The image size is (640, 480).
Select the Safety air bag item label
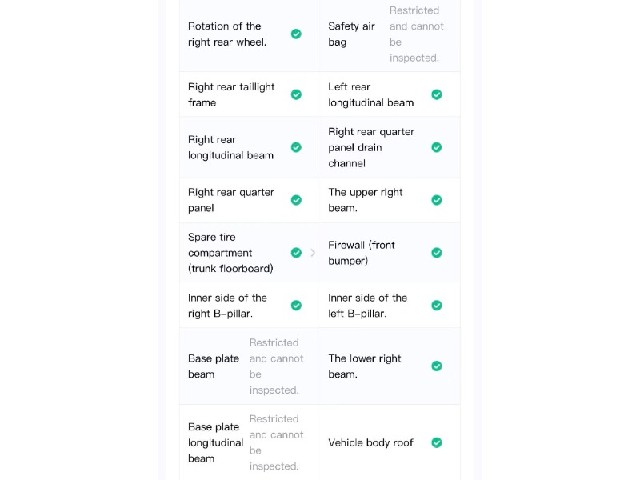[x=351, y=34]
